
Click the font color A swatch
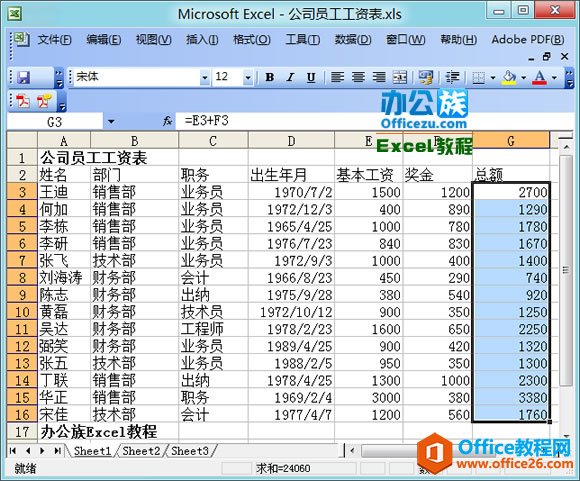click(540, 77)
